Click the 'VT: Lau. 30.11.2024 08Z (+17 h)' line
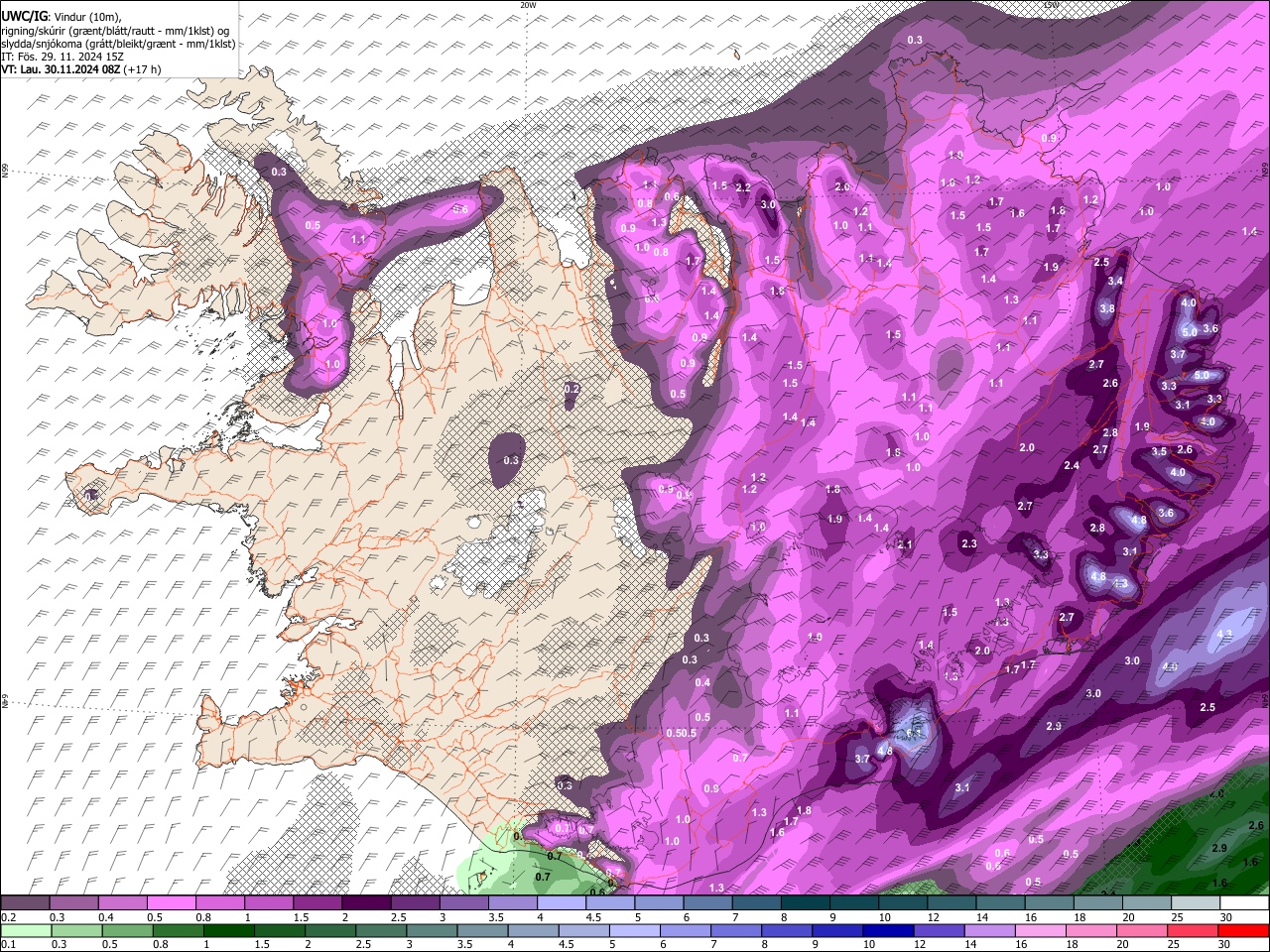The width and height of the screenshot is (1270, 952). pos(80,69)
